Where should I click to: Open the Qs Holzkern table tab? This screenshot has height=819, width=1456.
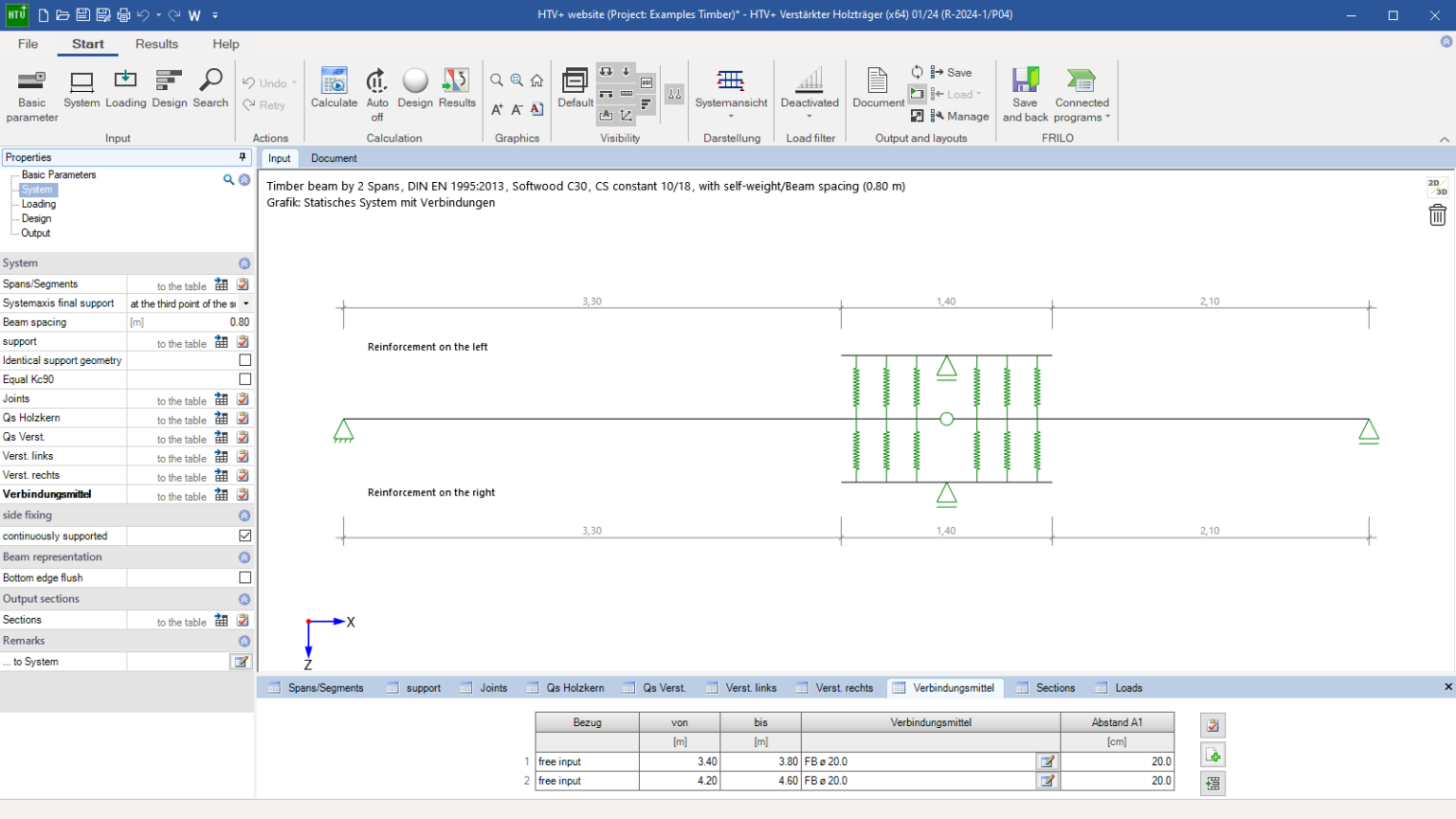pos(574,688)
